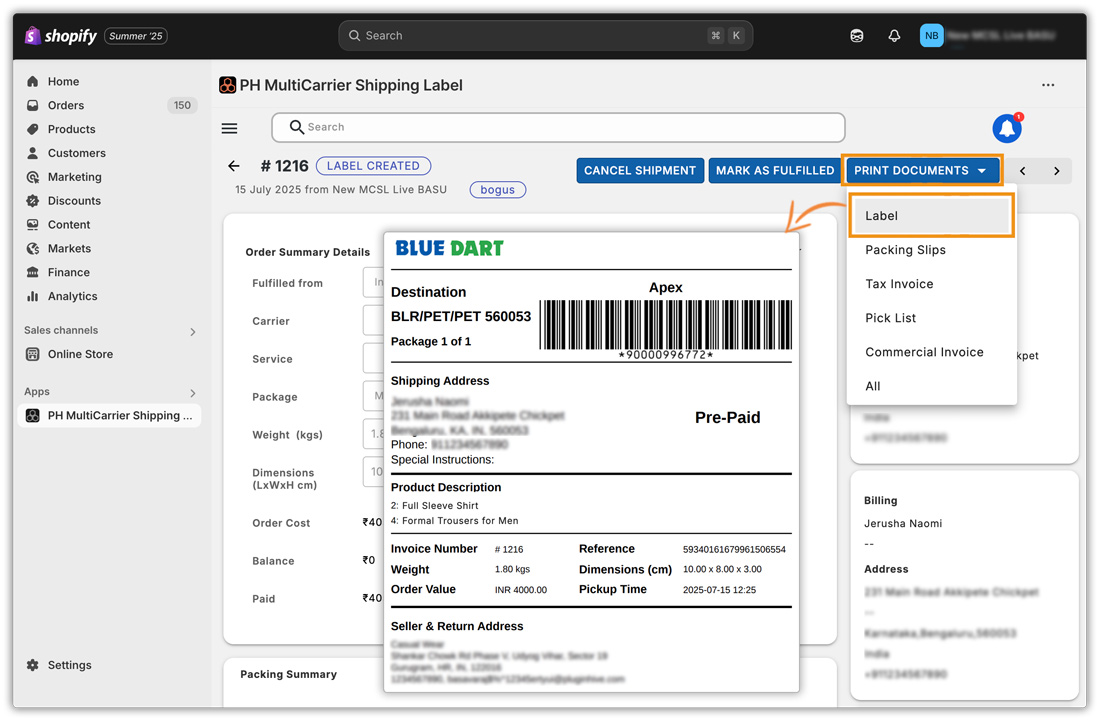Click the Content icon in sidebar
The image size is (1100, 722).
[x=32, y=225]
